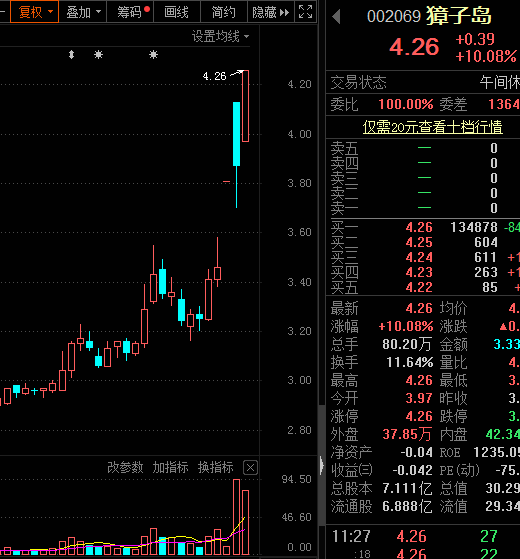Viewport: 520px width, 559px height.
Task: Collapse side panel with the divider arrow
Action: coord(321,465)
